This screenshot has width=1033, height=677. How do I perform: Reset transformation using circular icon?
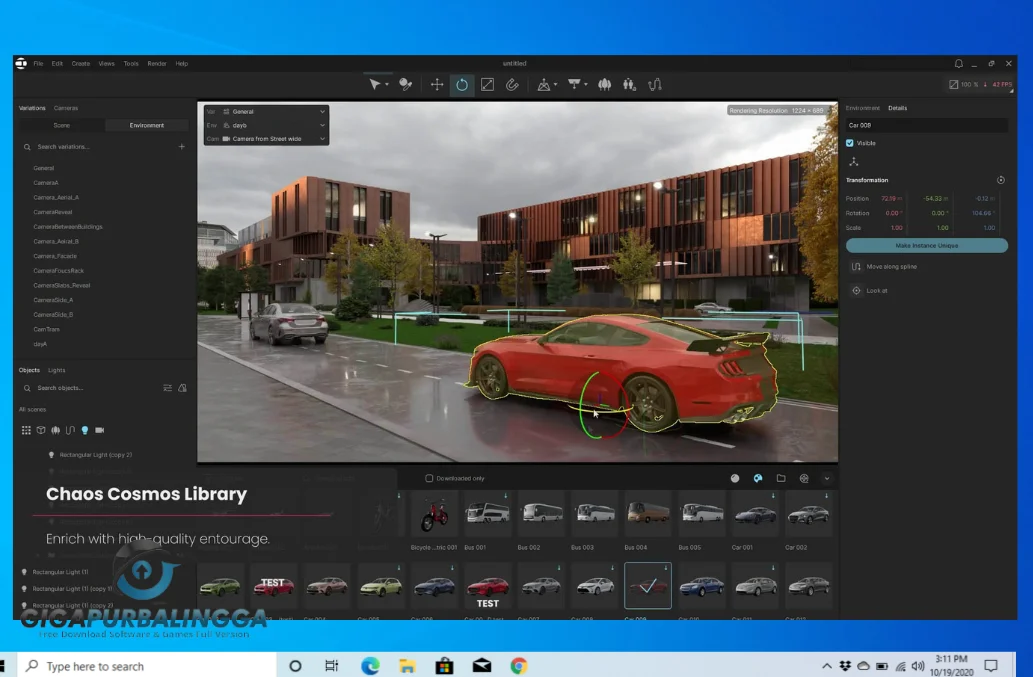[1001, 180]
